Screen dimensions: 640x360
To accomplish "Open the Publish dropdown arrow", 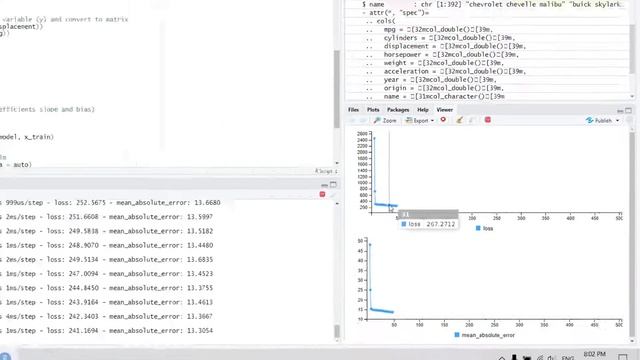I will (618, 120).
